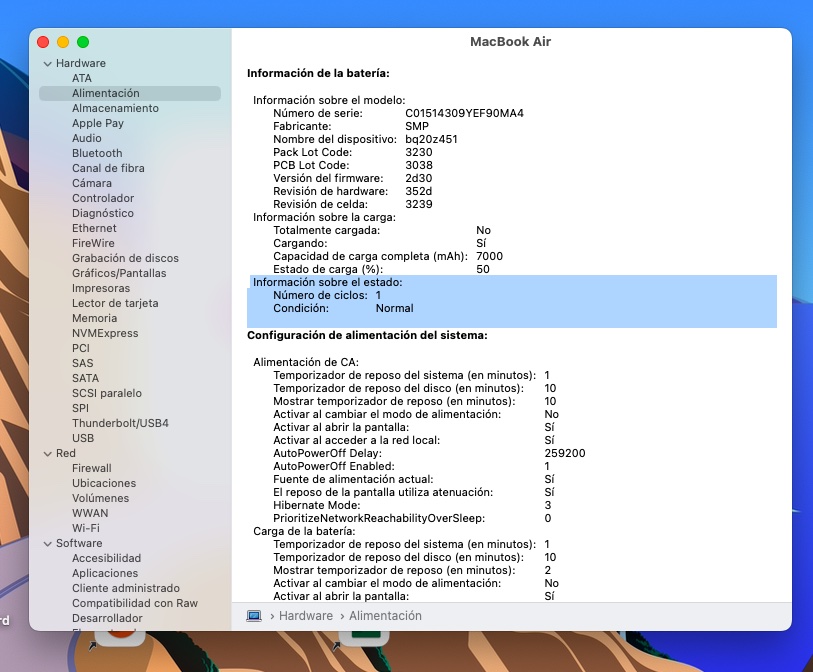Click Alimentación in the bottom path bar
The height and width of the screenshot is (672, 813).
point(385,616)
